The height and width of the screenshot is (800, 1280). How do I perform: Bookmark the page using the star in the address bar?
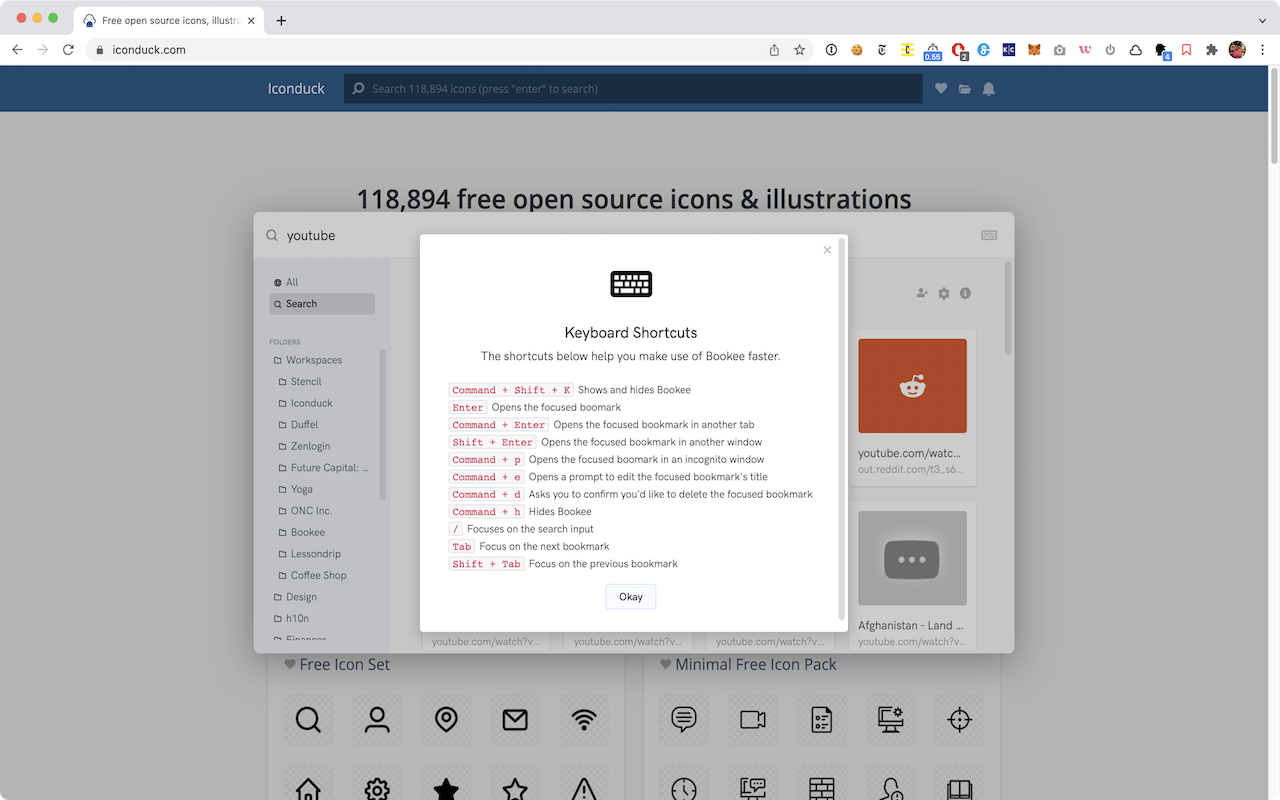(799, 49)
